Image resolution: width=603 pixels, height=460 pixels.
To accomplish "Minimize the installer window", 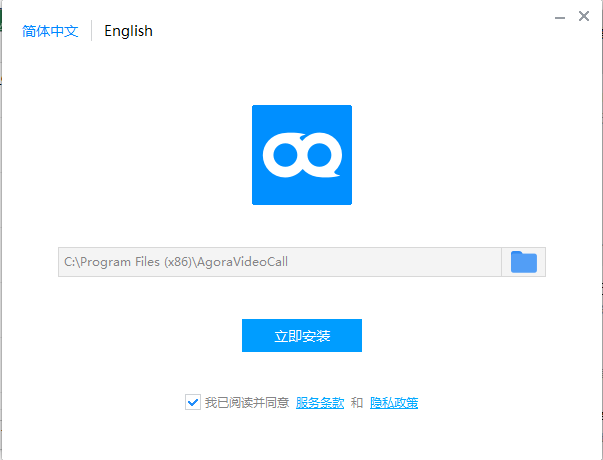I will [556, 17].
